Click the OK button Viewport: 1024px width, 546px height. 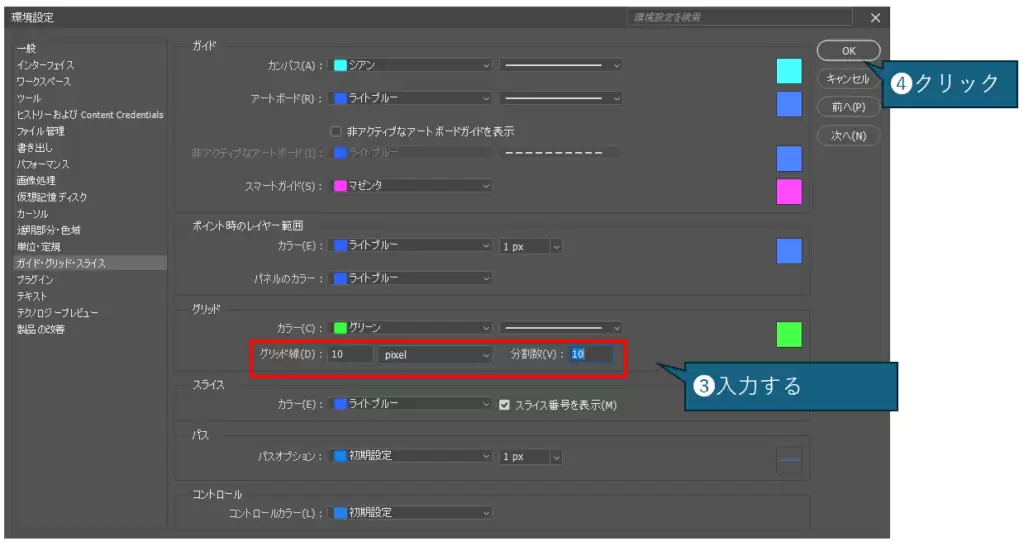(x=848, y=50)
